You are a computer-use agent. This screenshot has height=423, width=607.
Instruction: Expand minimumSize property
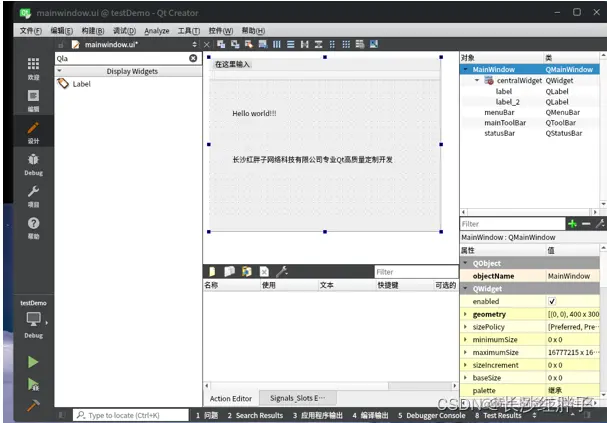pos(465,339)
